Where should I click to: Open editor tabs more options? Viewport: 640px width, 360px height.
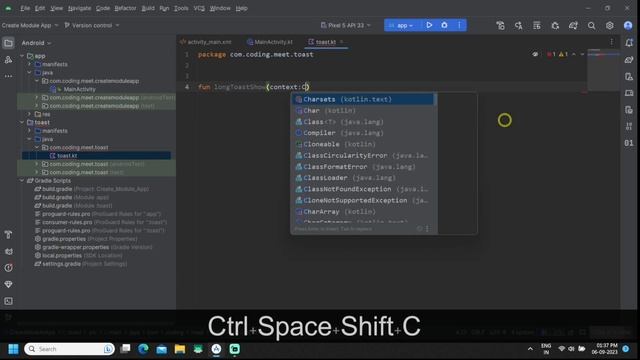point(611,42)
